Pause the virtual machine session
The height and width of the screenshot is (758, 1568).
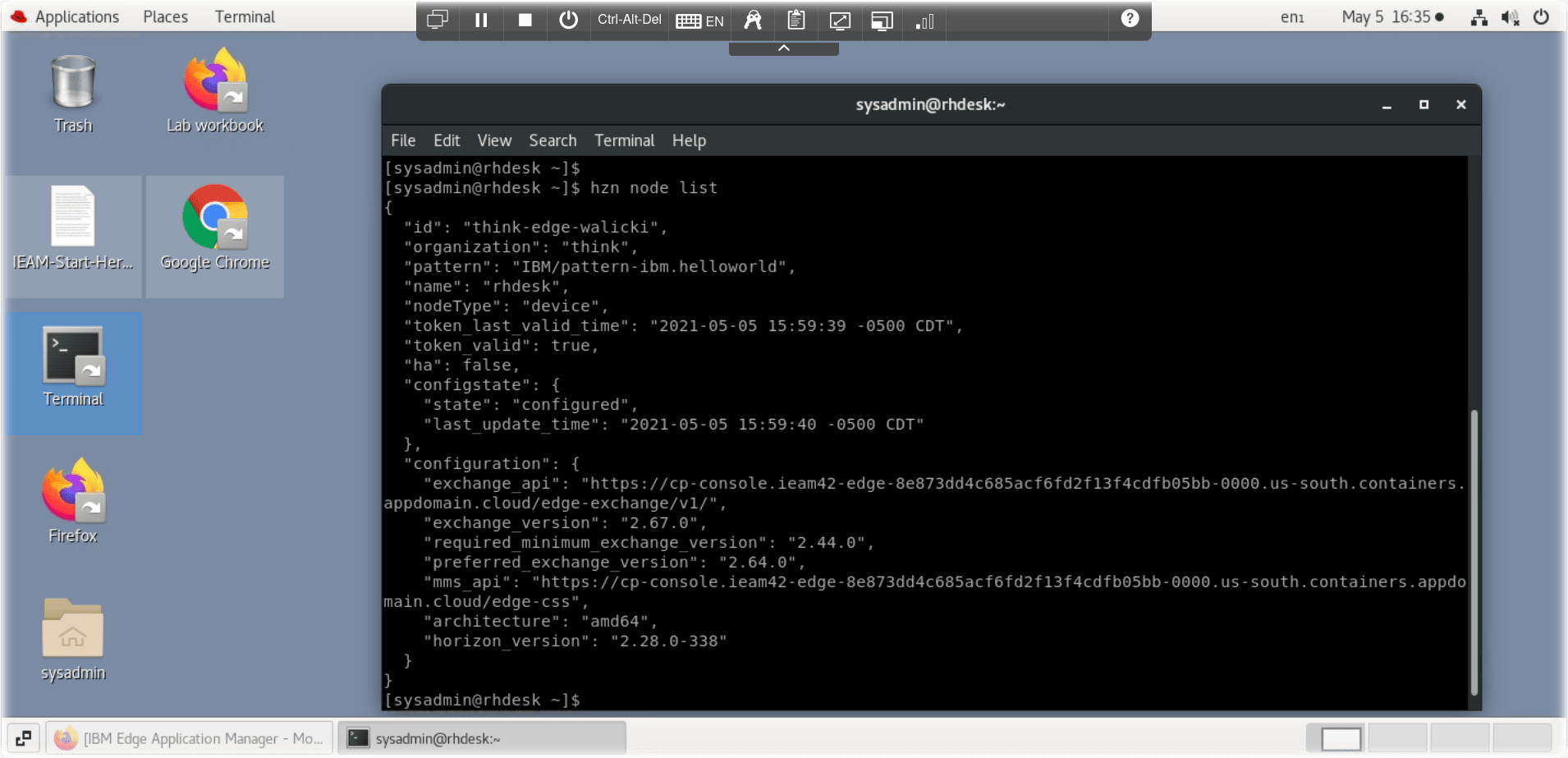click(481, 20)
